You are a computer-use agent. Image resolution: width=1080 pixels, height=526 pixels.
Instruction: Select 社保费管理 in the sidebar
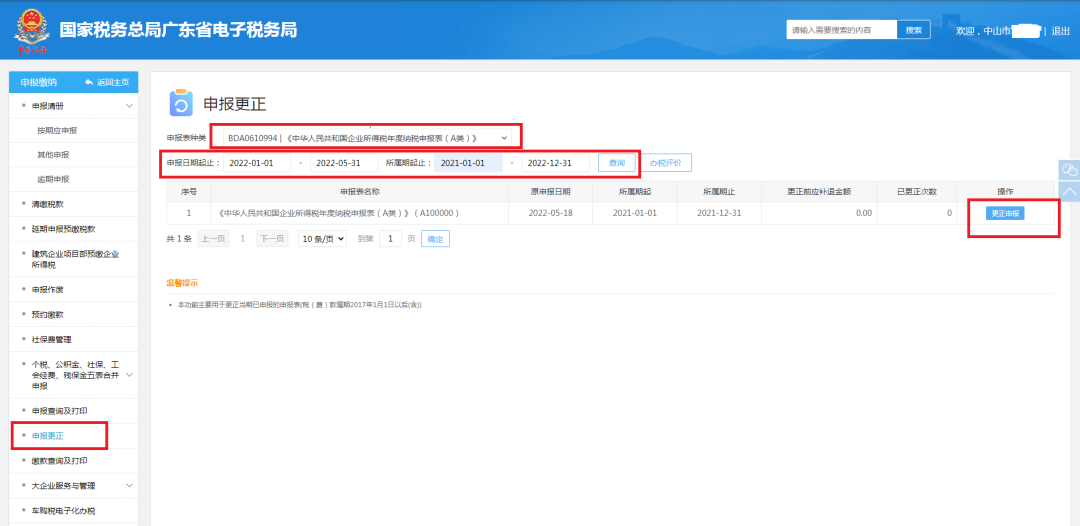tap(52, 339)
